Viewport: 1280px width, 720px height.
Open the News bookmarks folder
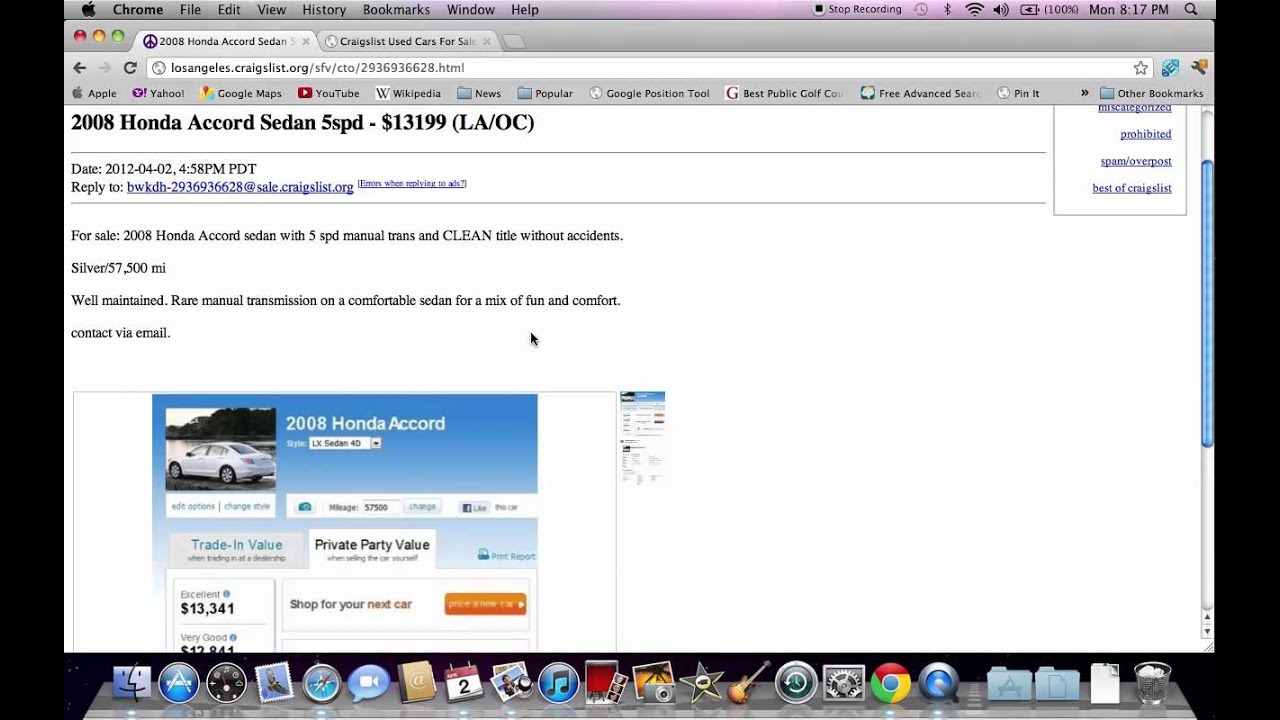[479, 93]
